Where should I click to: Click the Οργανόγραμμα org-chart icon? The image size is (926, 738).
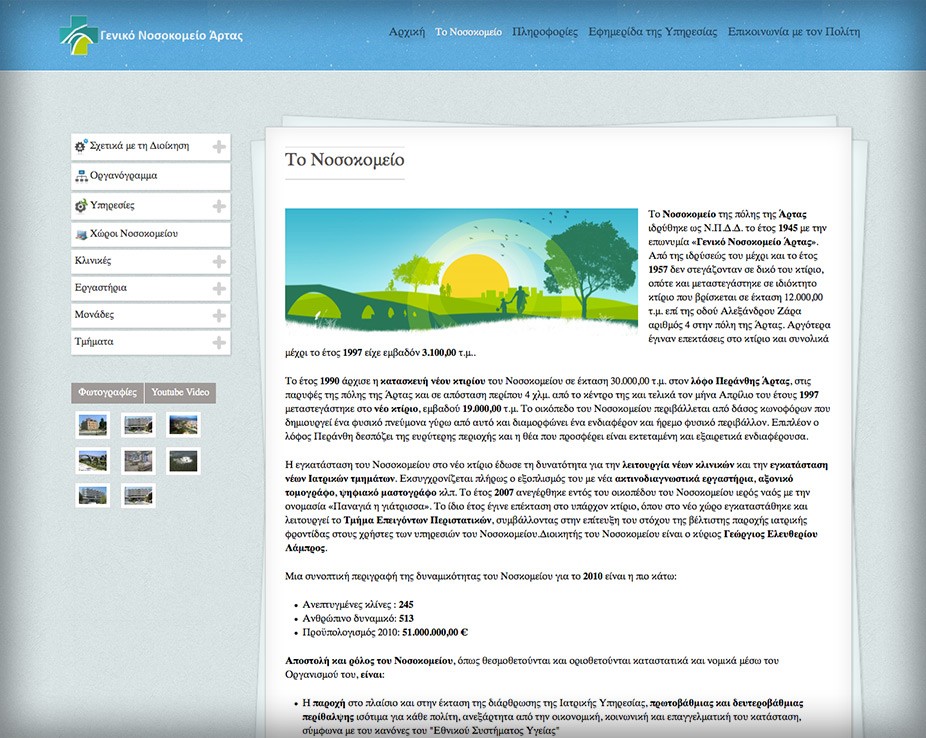pos(81,175)
